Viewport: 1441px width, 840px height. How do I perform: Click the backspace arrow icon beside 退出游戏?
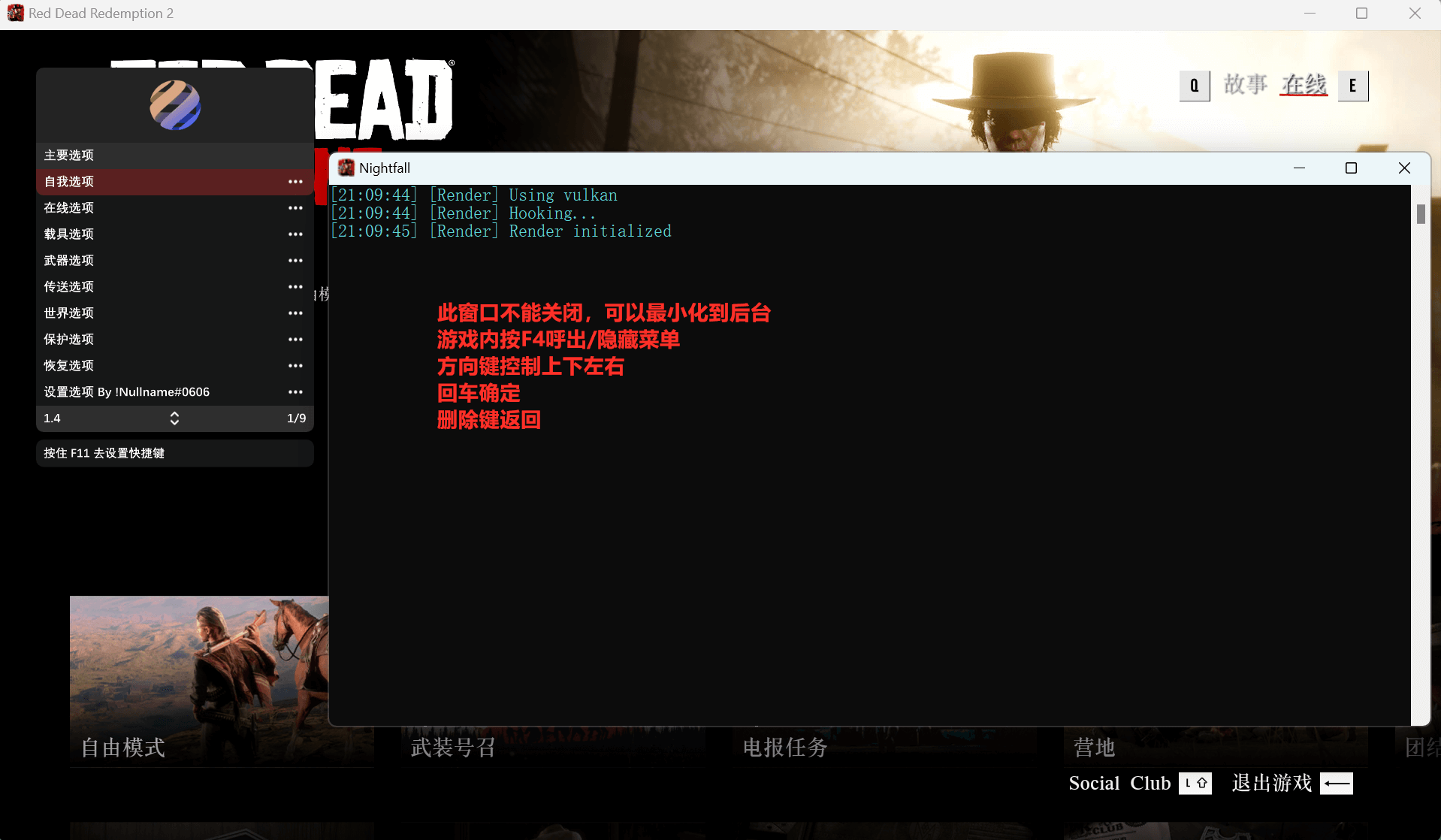[x=1337, y=783]
